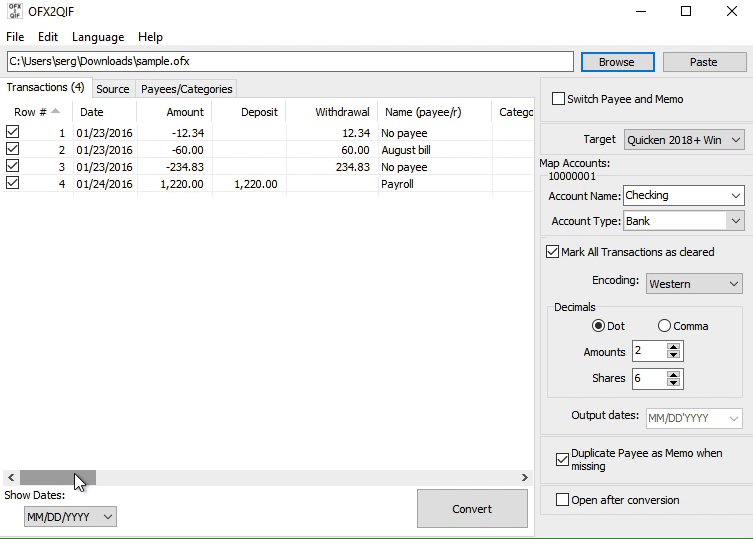The width and height of the screenshot is (753, 539).
Task: Toggle Mark All Transactions as cleared
Action: 552,252
